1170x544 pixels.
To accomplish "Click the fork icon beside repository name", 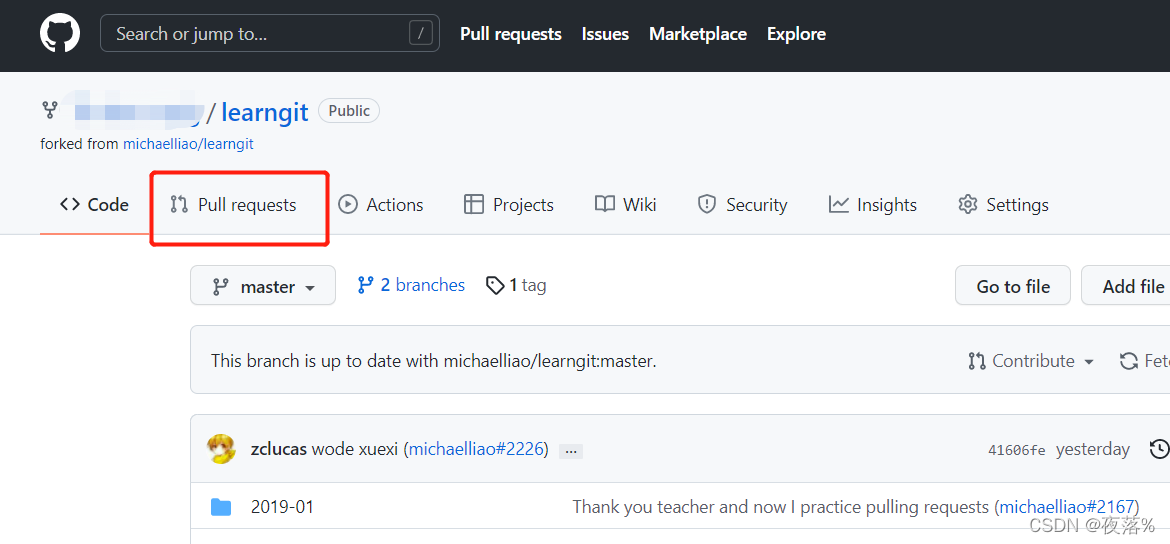I will point(49,110).
